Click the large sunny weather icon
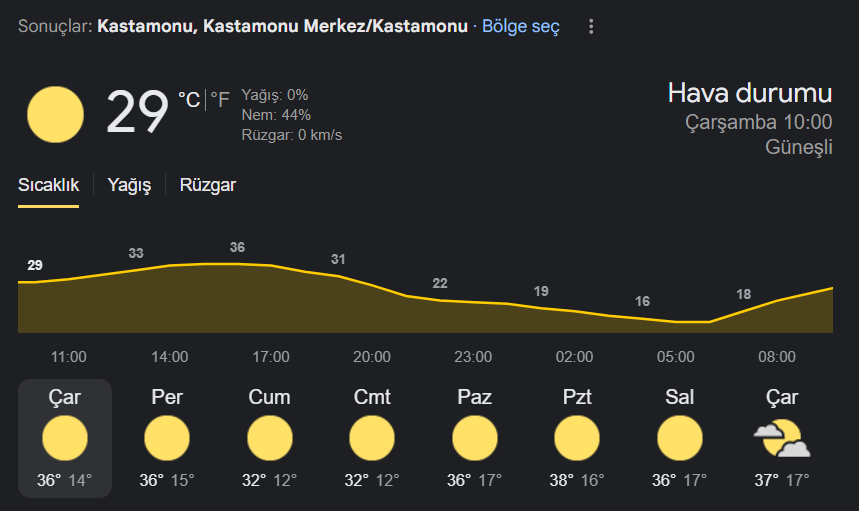 [x=55, y=114]
